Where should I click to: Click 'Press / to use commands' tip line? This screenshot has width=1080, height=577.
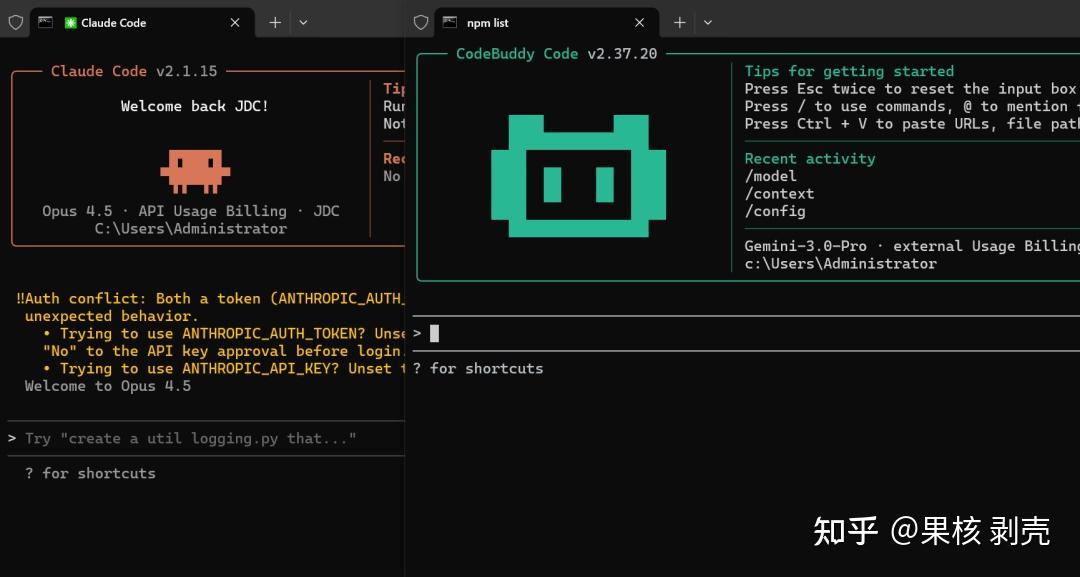click(x=912, y=106)
